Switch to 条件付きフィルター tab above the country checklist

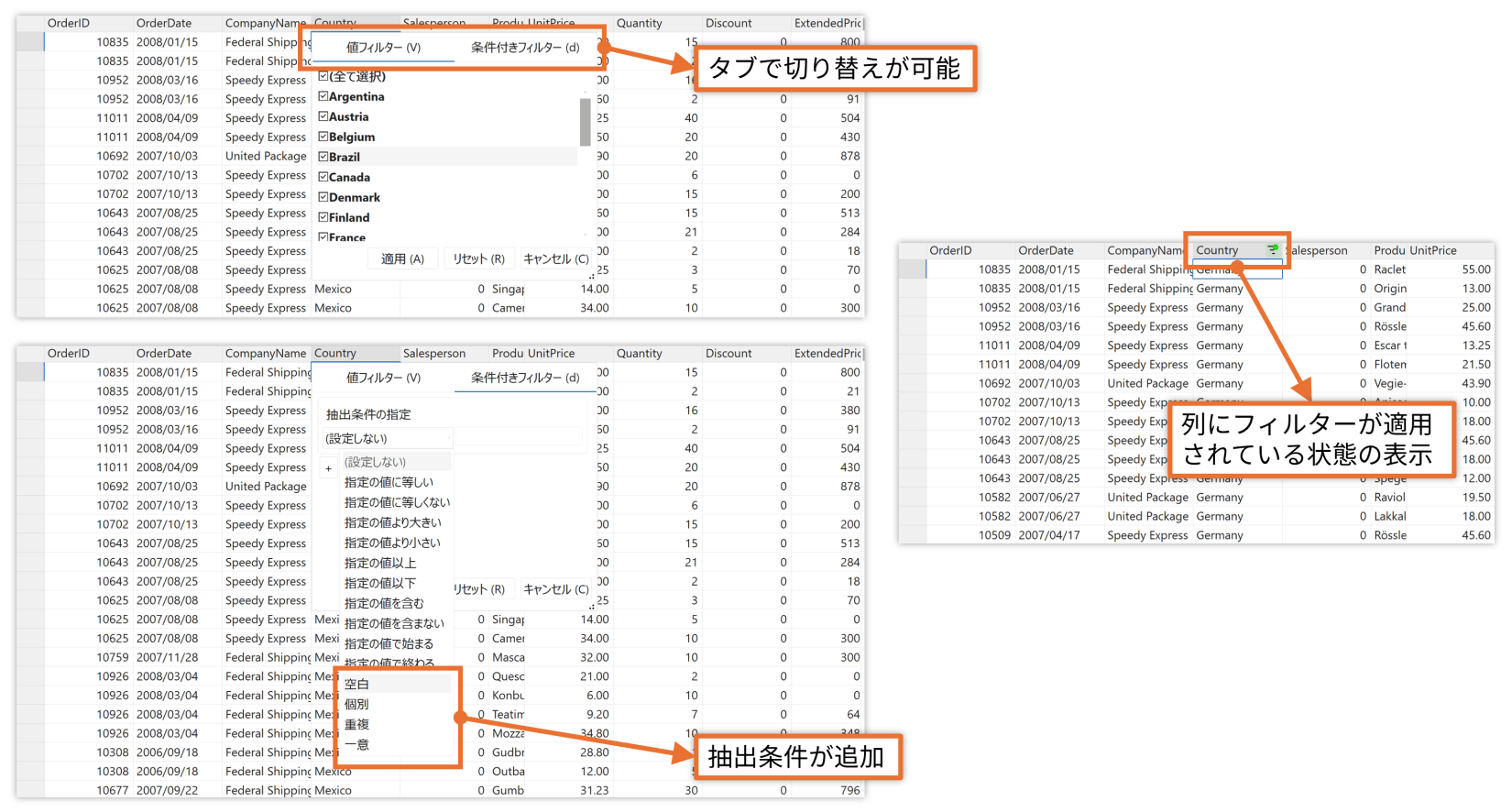click(525, 48)
